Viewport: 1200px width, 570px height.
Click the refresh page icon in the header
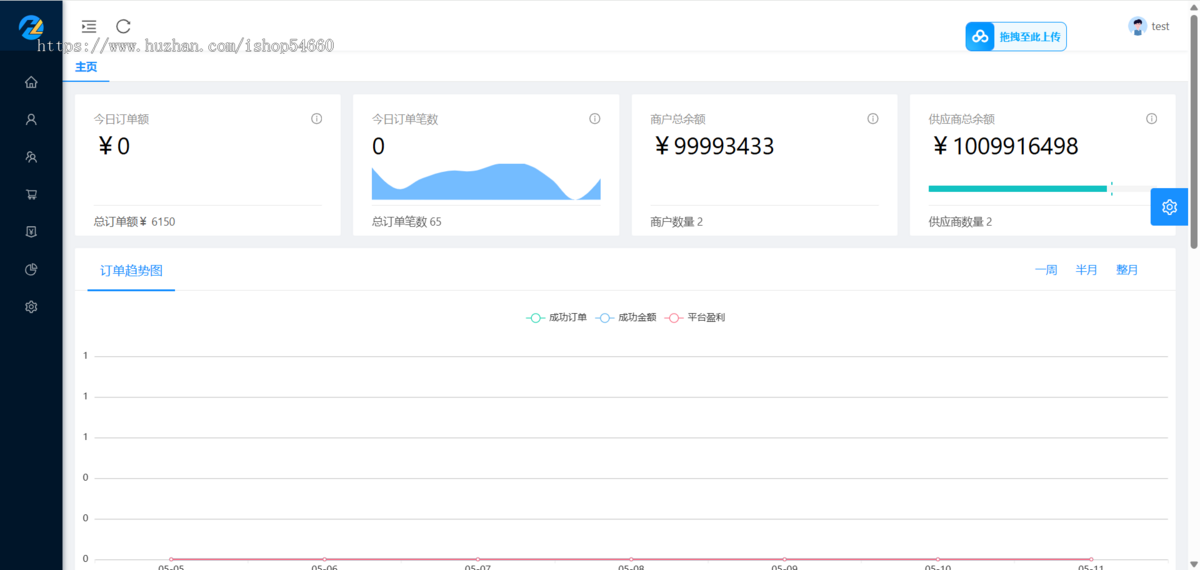click(x=123, y=26)
